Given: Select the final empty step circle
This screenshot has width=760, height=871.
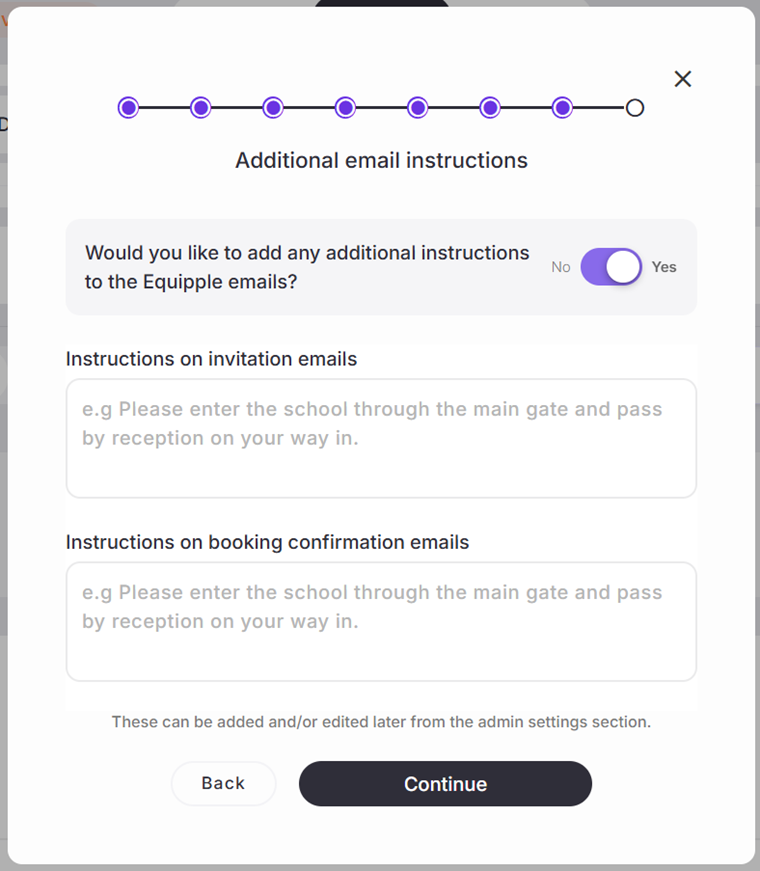Looking at the screenshot, I should (635, 108).
